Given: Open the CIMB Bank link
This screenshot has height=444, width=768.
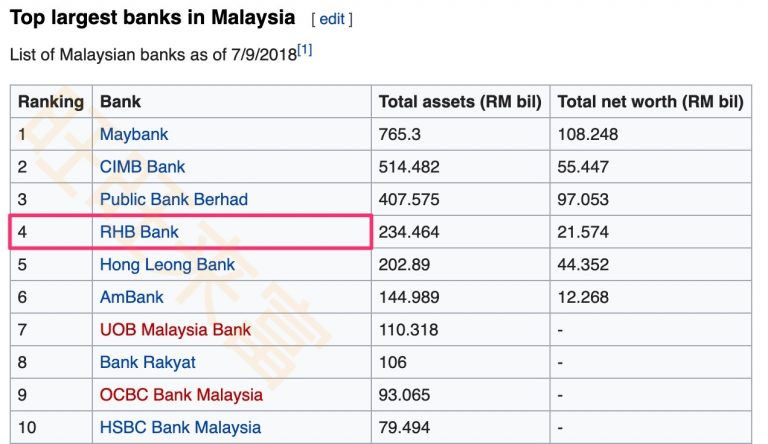Looking at the screenshot, I should tap(142, 167).
